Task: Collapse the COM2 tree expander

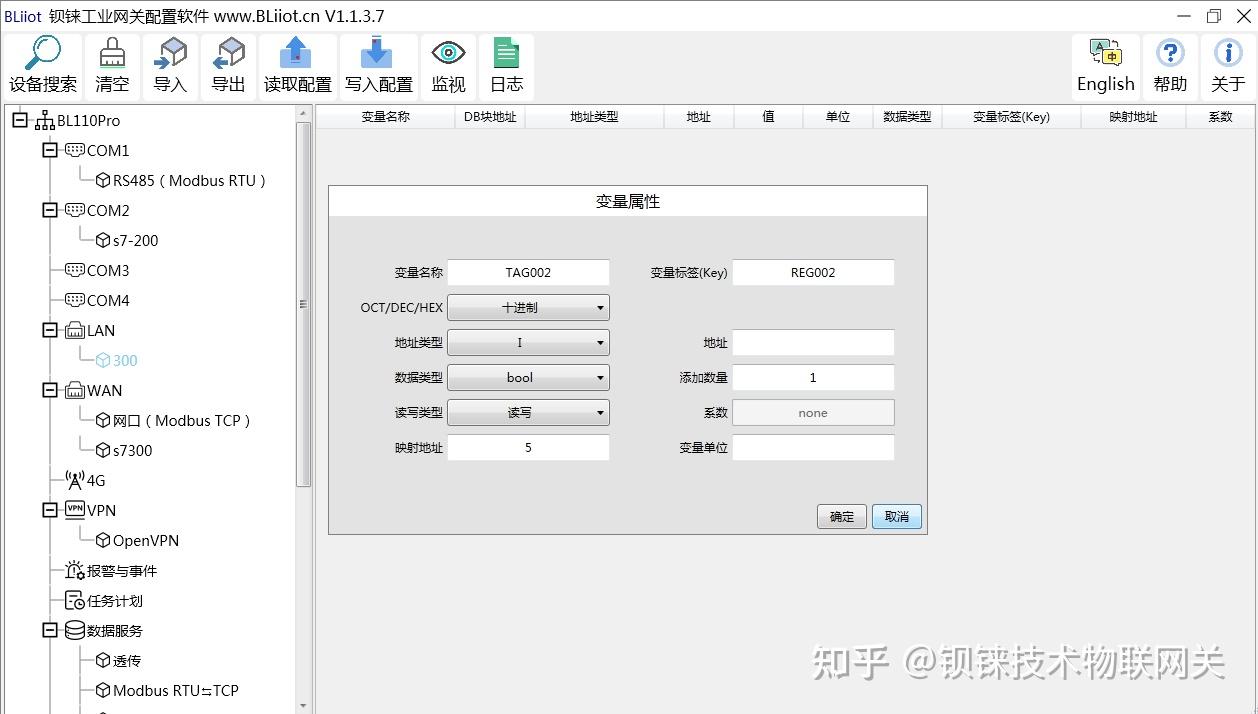Action: coord(50,210)
